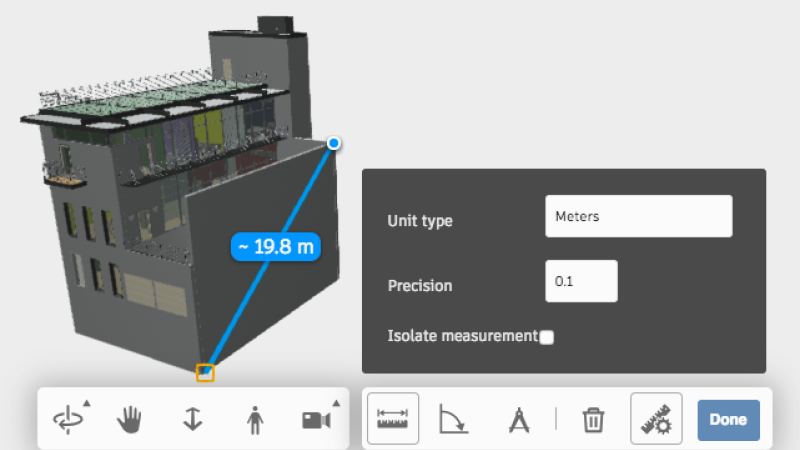Enable First person walk tool
The height and width of the screenshot is (450, 800).
255,420
